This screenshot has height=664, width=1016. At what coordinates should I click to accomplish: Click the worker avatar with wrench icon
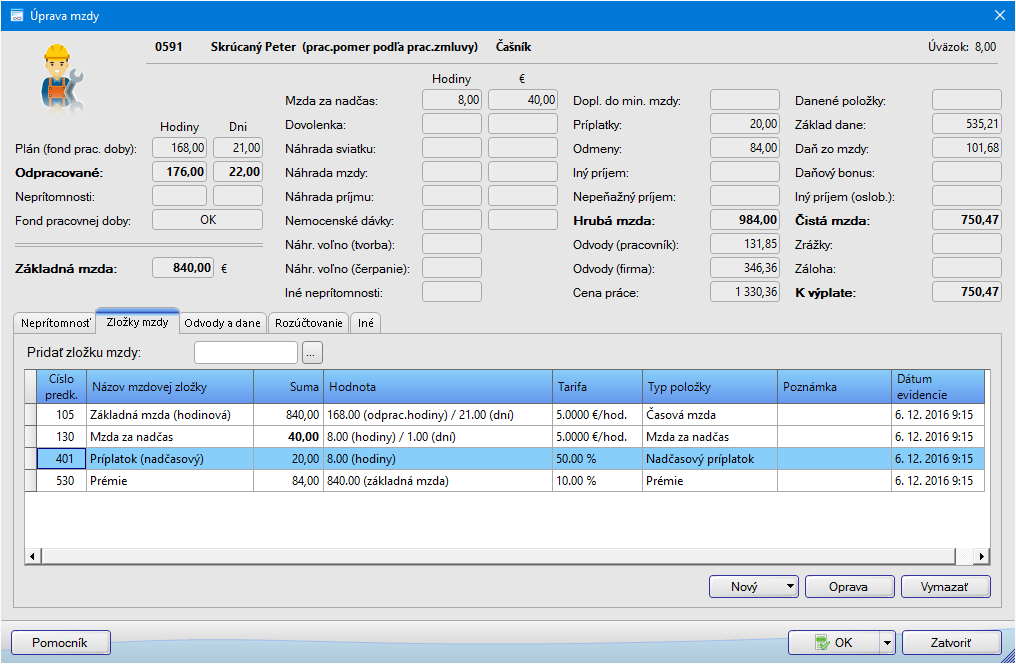click(62, 79)
